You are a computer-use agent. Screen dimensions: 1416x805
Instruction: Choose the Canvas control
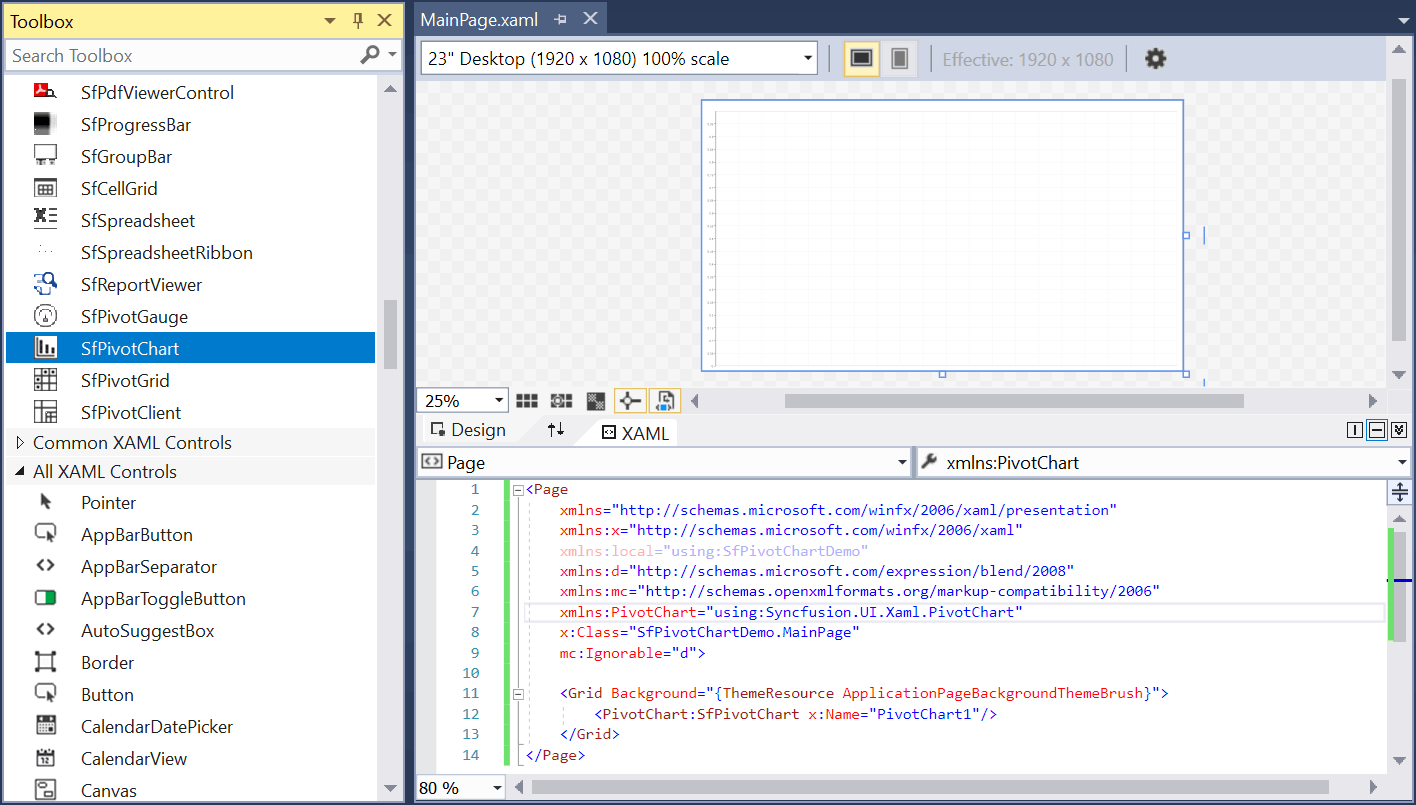(190, 790)
